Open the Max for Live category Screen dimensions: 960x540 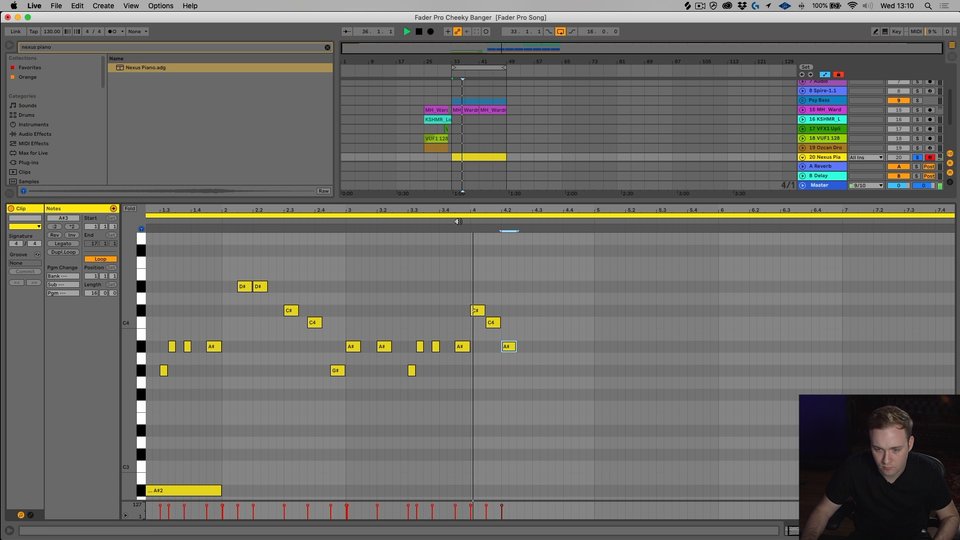coord(33,153)
